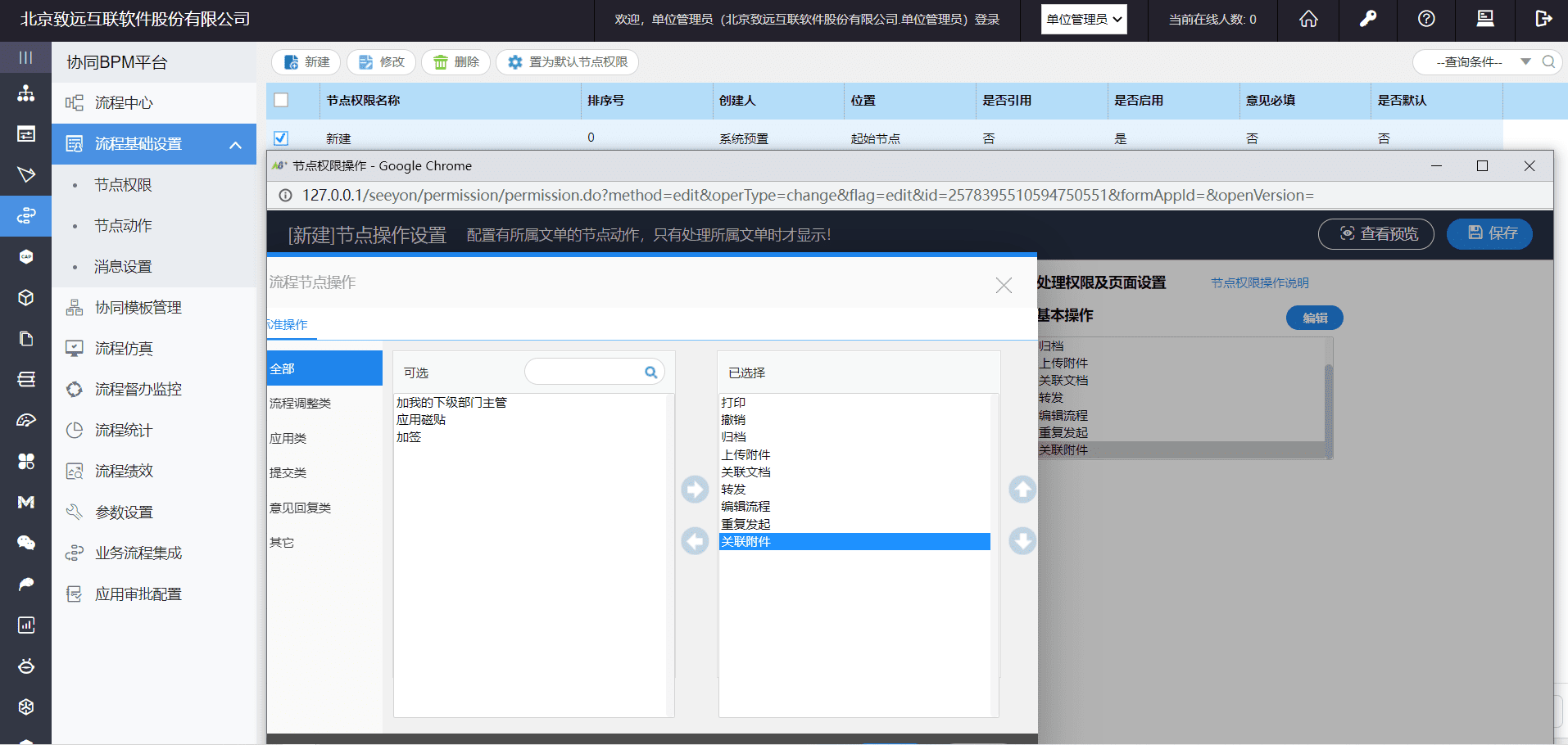The height and width of the screenshot is (745, 1568).
Task: Open the robot face sidebar icon
Action: [x=26, y=666]
